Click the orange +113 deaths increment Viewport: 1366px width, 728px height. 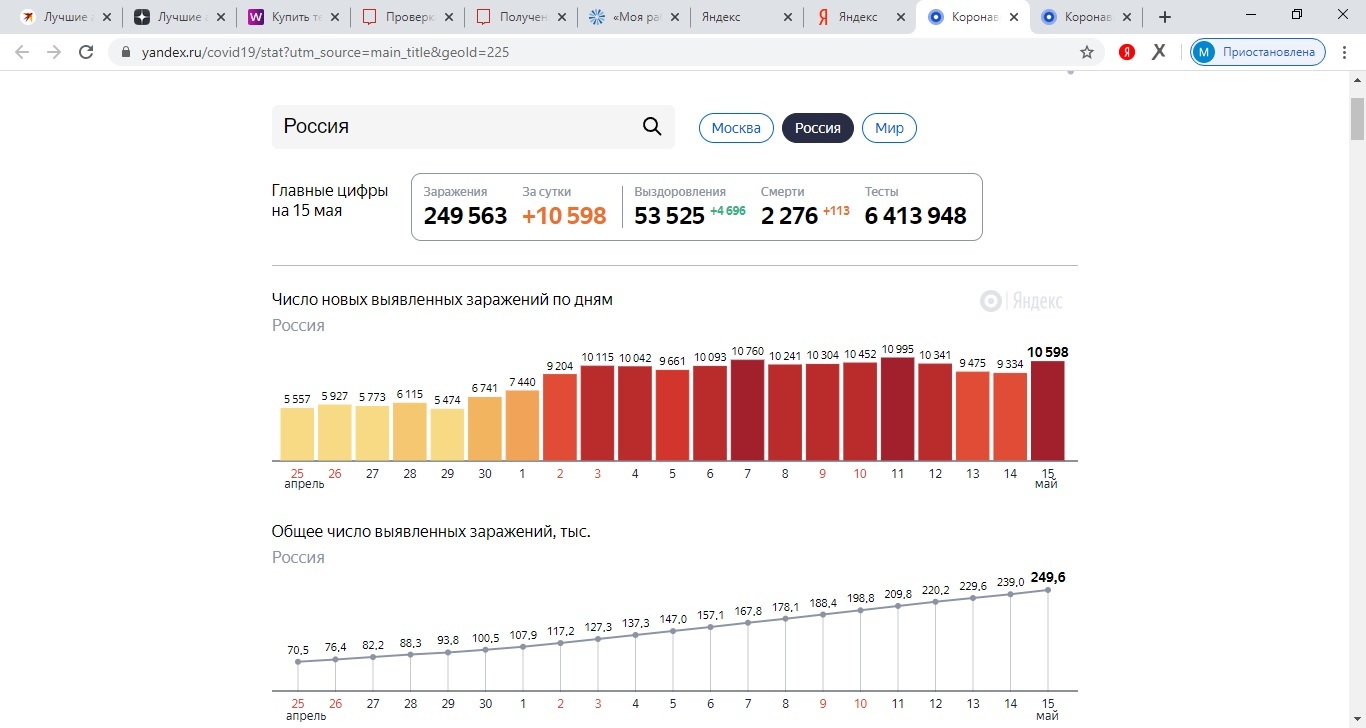click(836, 211)
